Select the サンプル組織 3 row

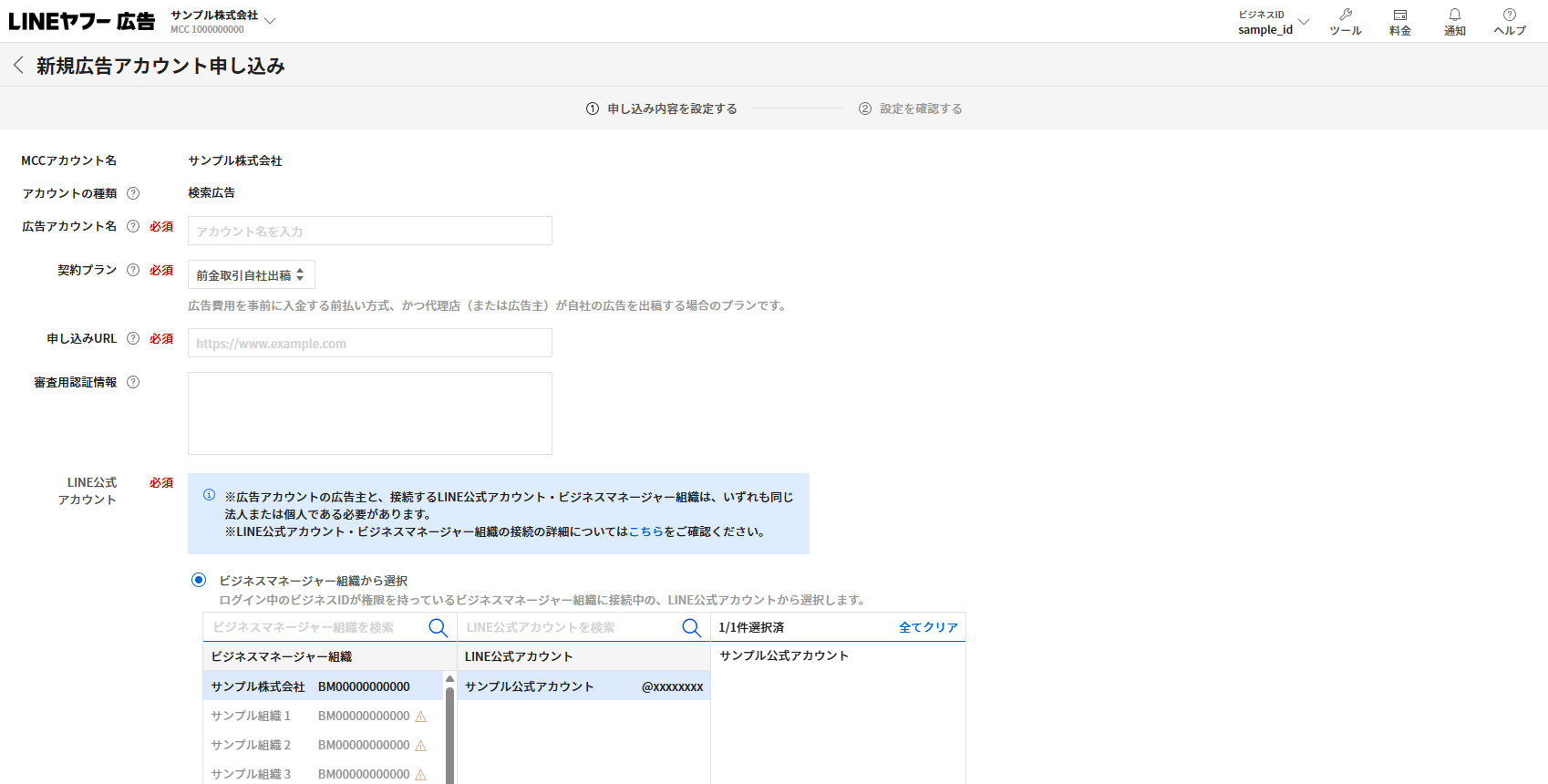323,773
